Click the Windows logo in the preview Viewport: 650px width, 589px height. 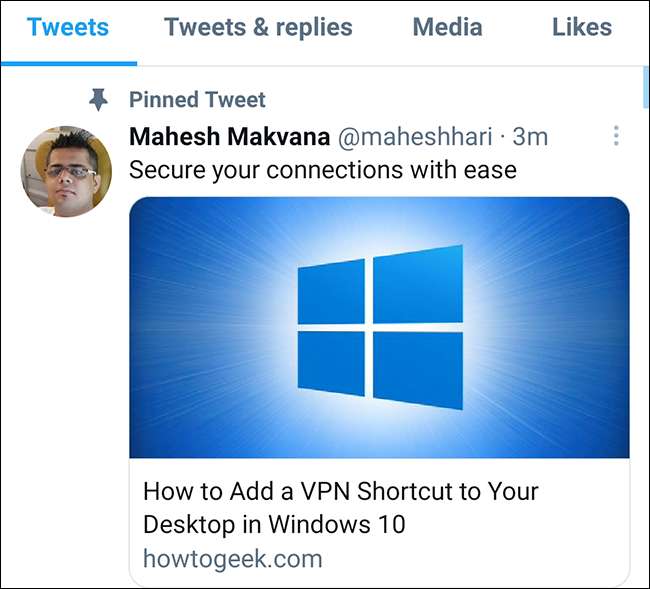[380, 327]
